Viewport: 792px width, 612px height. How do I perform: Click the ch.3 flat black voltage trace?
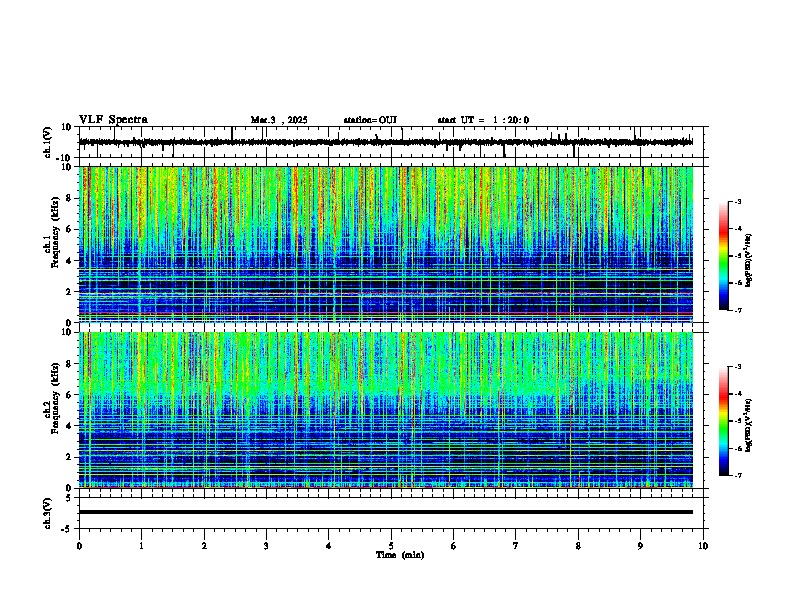click(x=386, y=512)
